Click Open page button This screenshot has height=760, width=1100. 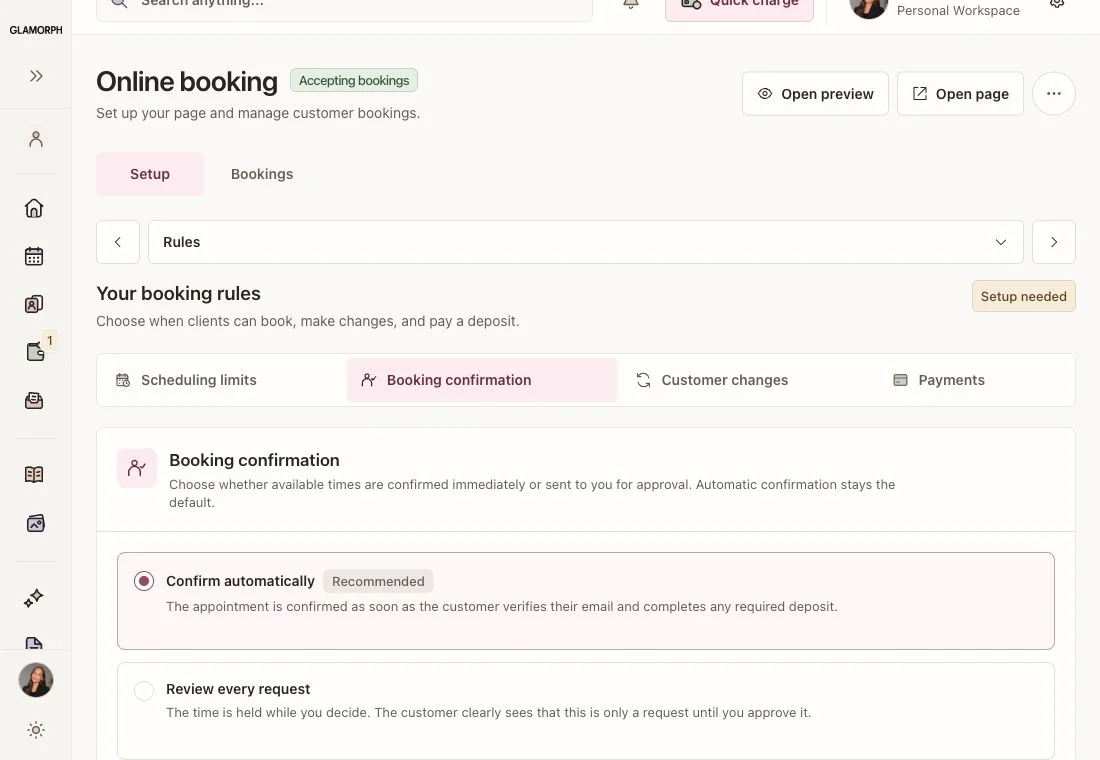[x=960, y=93]
